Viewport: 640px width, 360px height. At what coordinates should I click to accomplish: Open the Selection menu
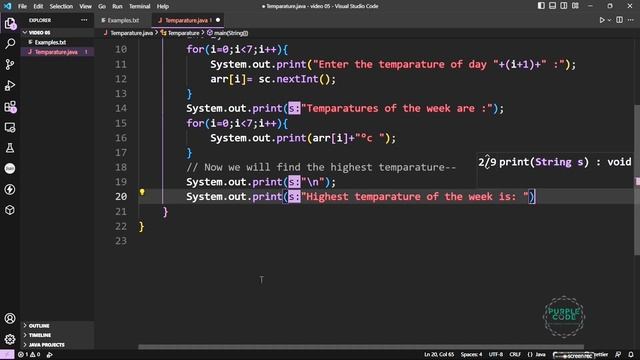61,6
